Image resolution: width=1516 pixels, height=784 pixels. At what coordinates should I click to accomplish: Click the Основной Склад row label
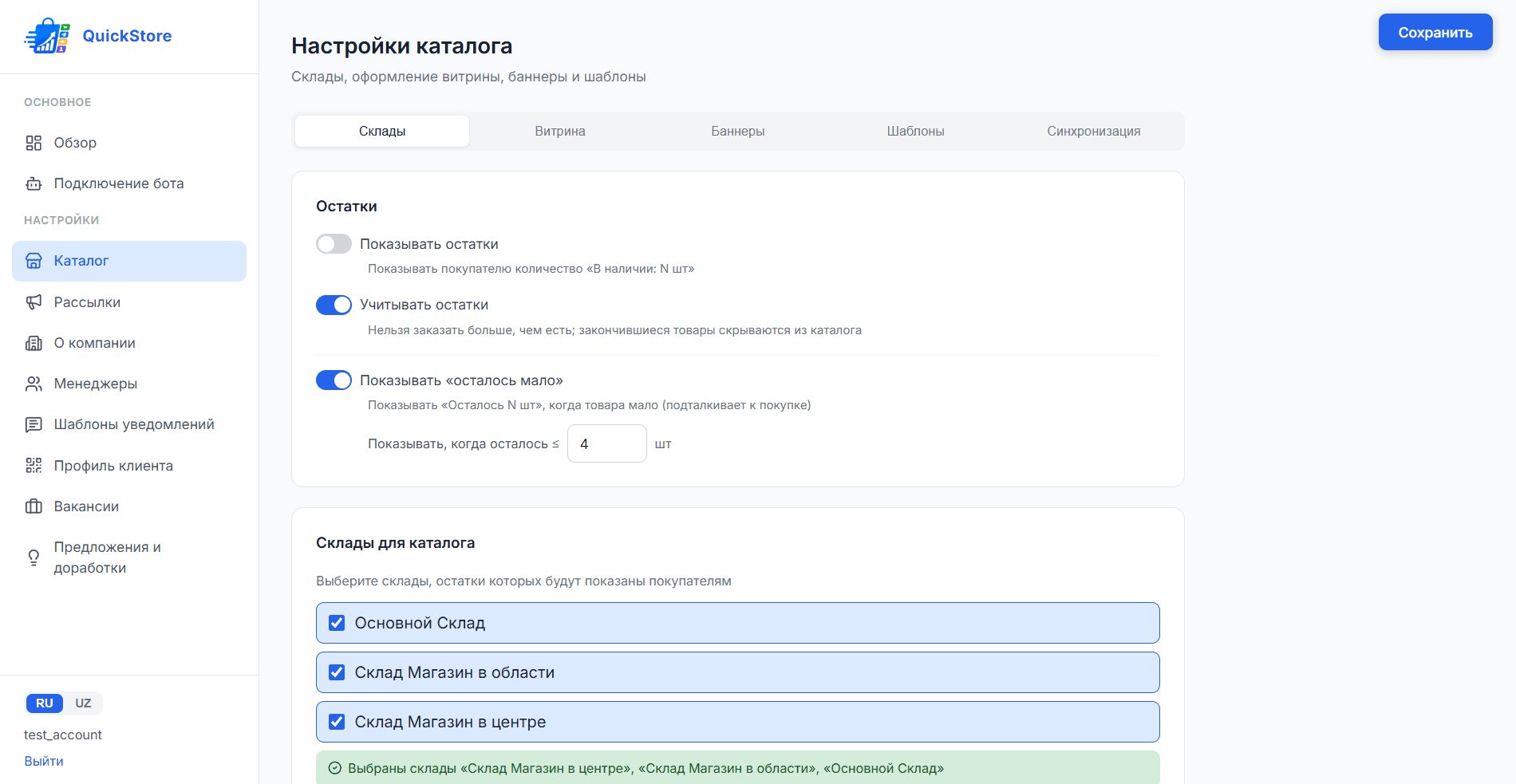click(x=420, y=623)
